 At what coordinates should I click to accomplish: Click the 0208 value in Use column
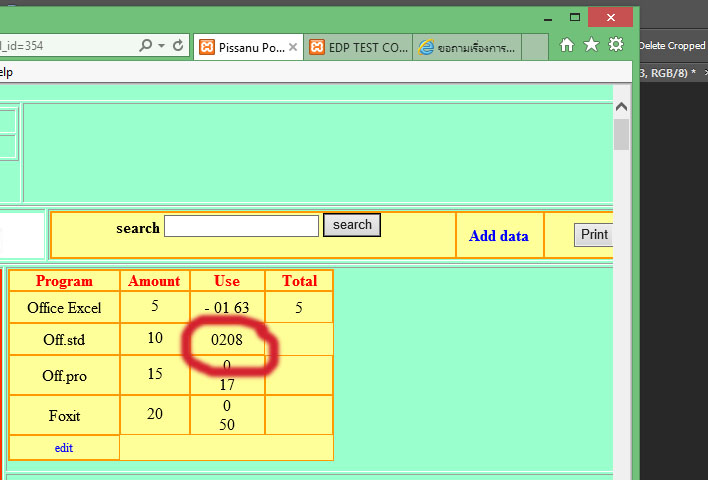(x=227, y=340)
